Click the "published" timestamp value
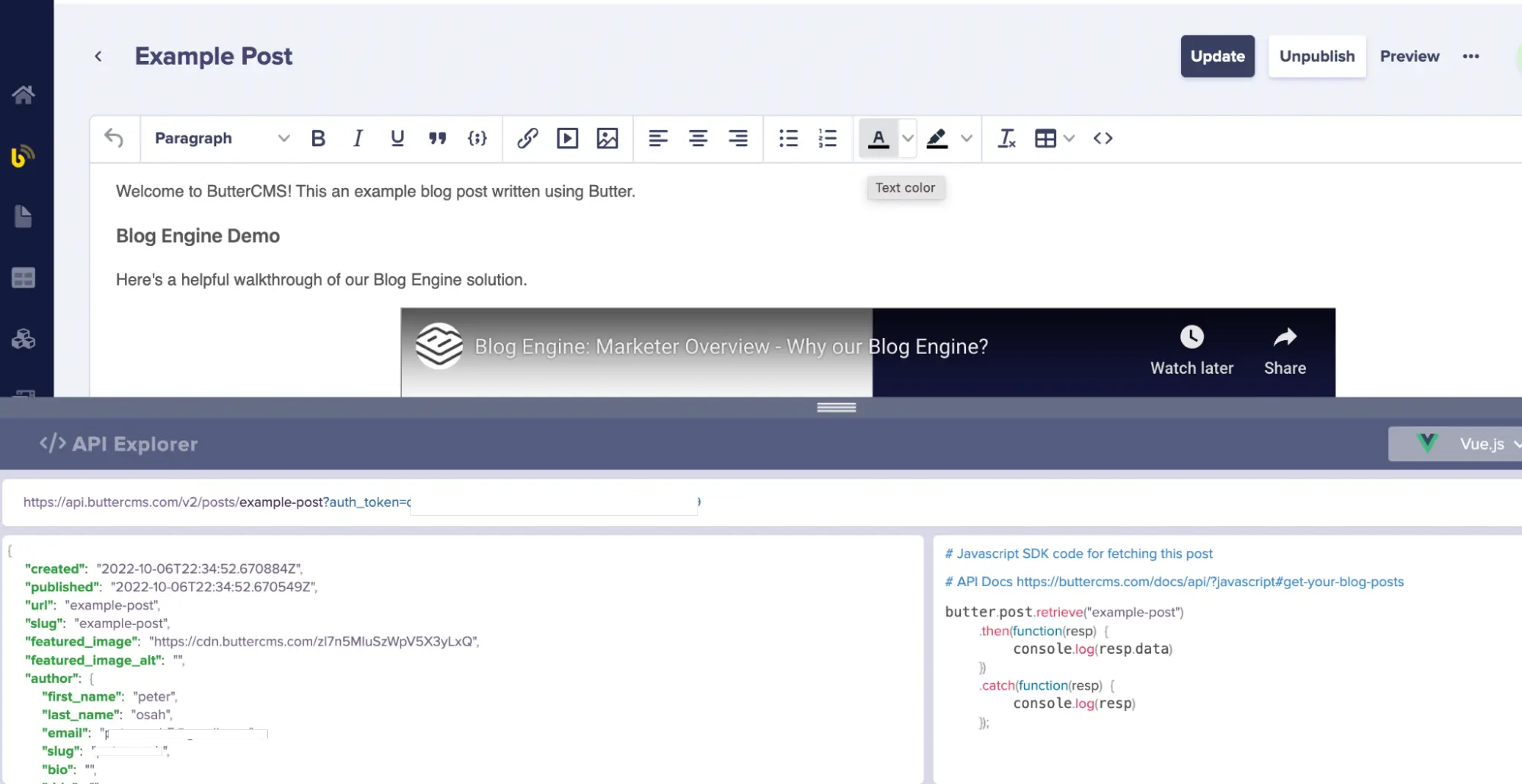This screenshot has height=784, width=1522. pos(214,587)
